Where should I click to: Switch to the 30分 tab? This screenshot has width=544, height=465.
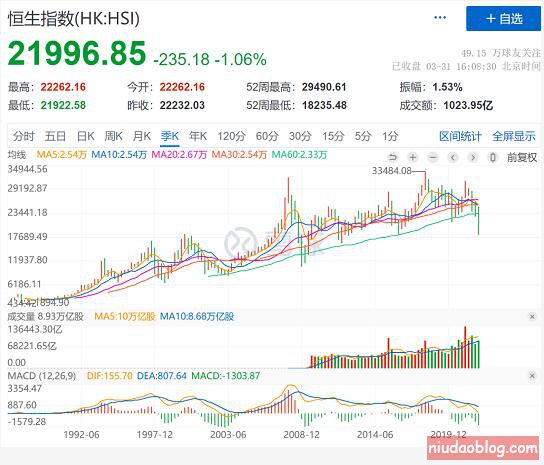click(300, 136)
